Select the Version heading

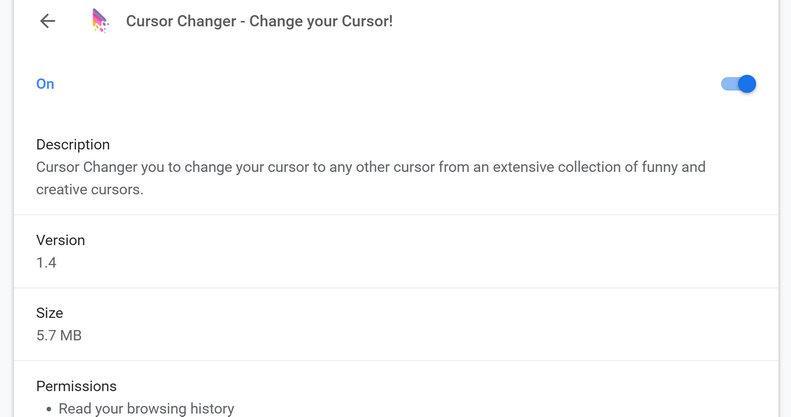[x=60, y=240]
